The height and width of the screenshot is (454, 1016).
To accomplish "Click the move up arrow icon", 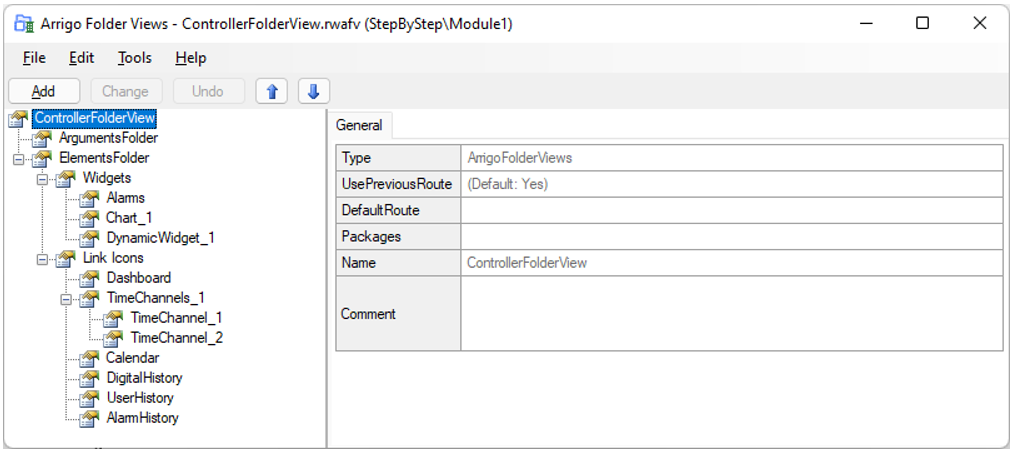I will click(x=272, y=91).
